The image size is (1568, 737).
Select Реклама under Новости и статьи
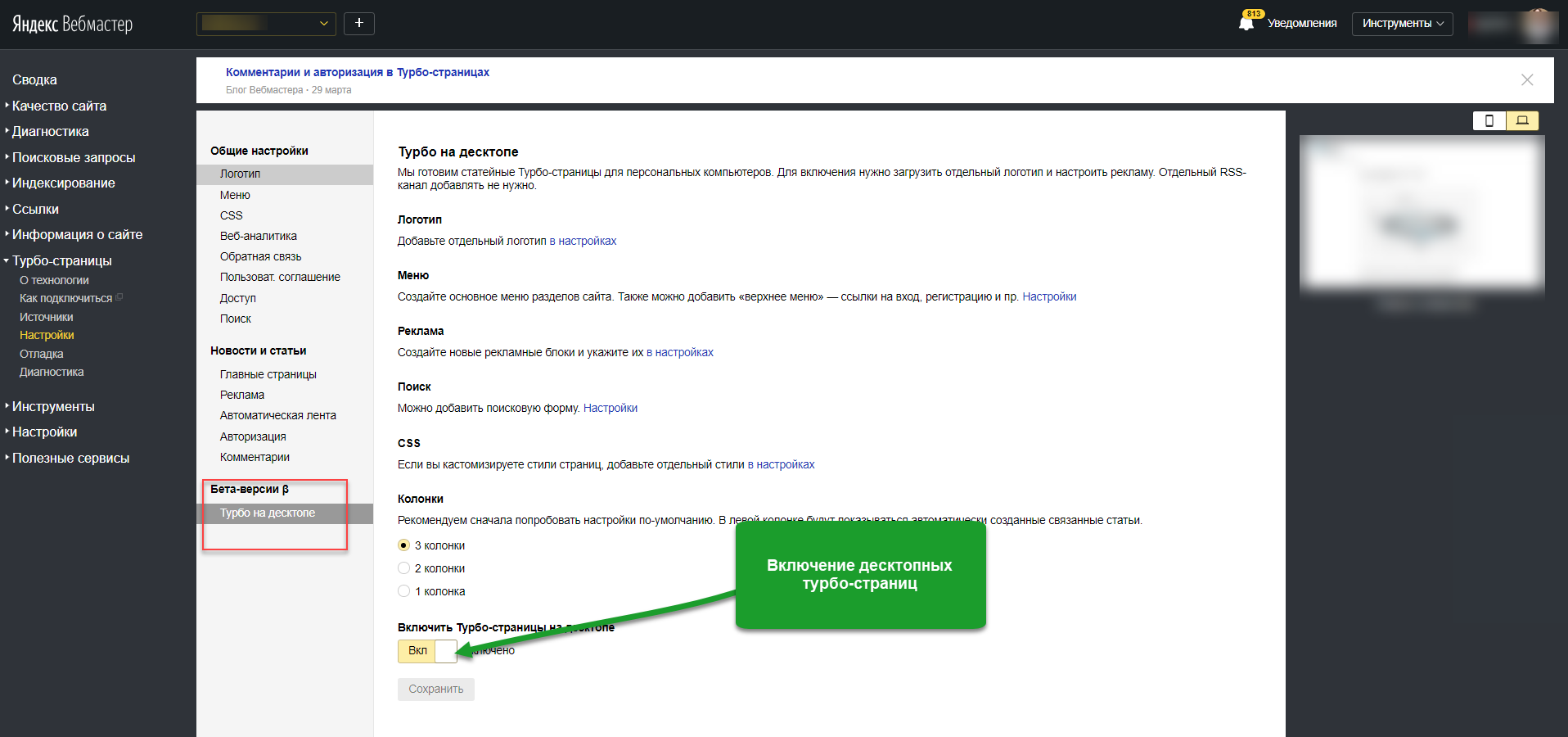pyautogui.click(x=242, y=395)
